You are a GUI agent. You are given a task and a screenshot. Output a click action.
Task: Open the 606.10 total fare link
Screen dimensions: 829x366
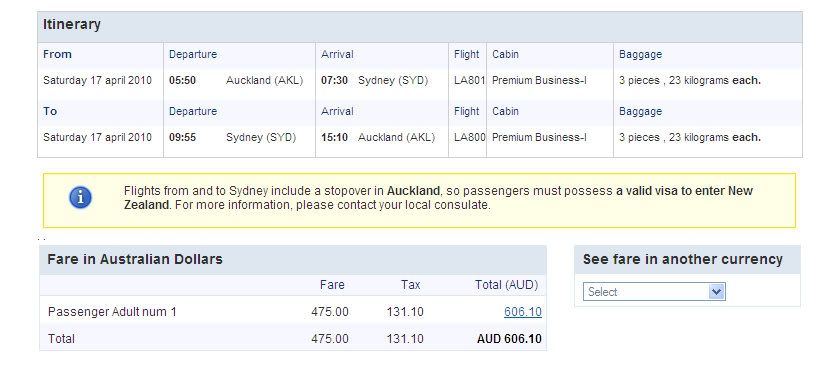pyautogui.click(x=523, y=312)
